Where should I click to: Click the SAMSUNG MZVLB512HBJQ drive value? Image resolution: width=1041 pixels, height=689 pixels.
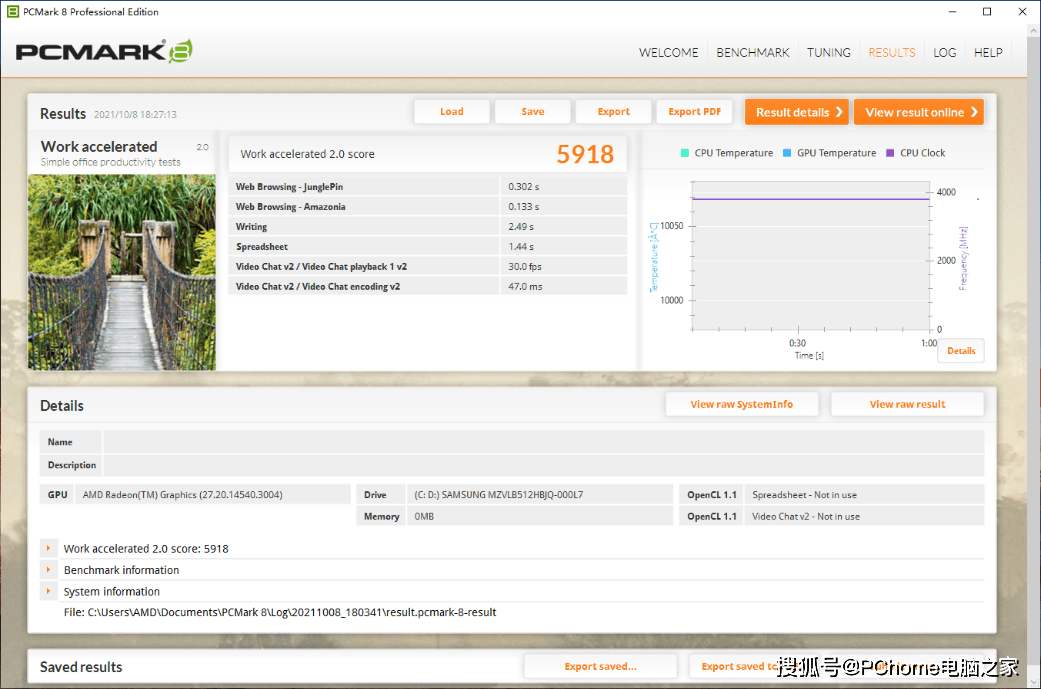[499, 495]
